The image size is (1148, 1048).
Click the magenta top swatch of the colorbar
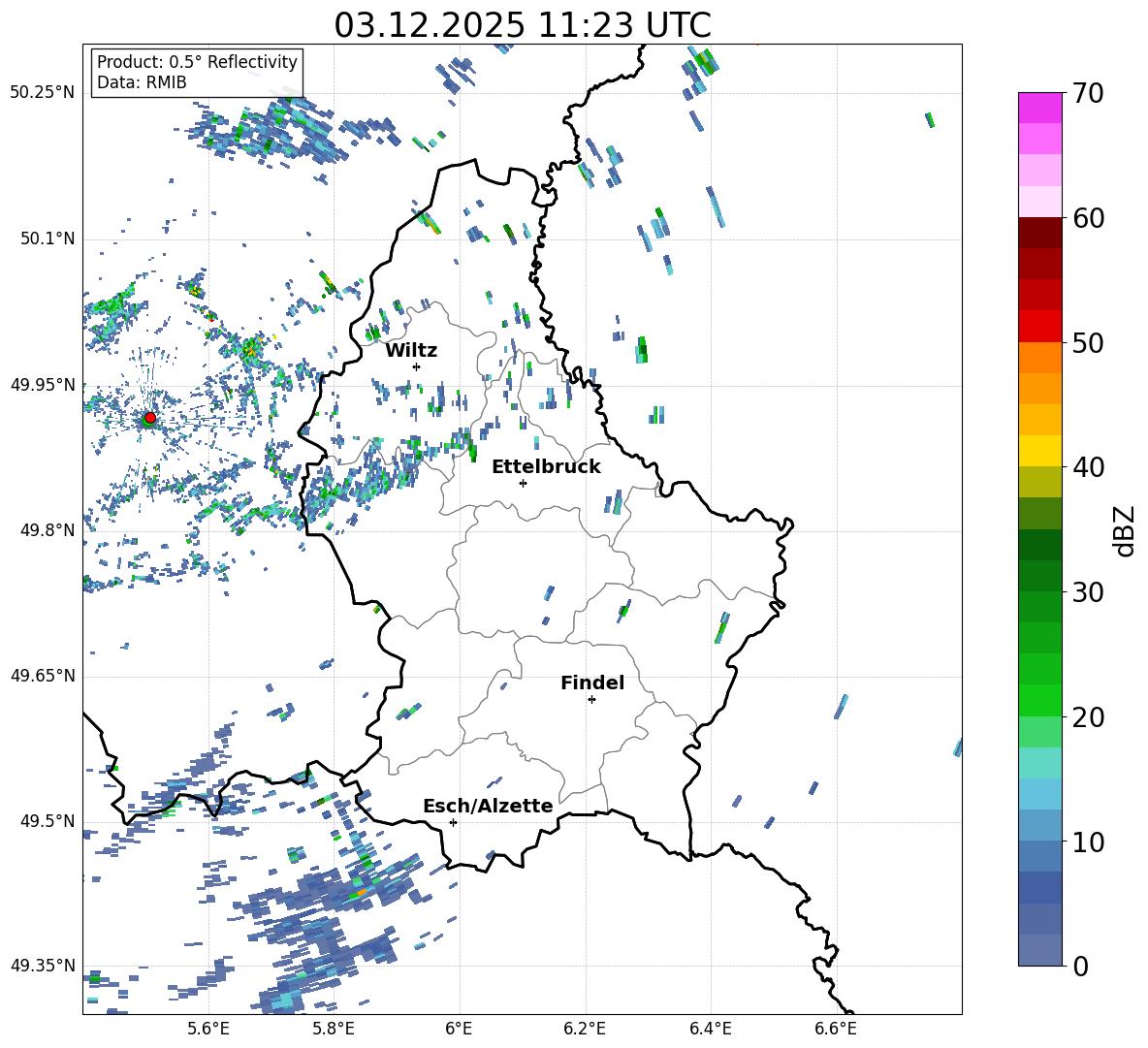pos(1040,108)
